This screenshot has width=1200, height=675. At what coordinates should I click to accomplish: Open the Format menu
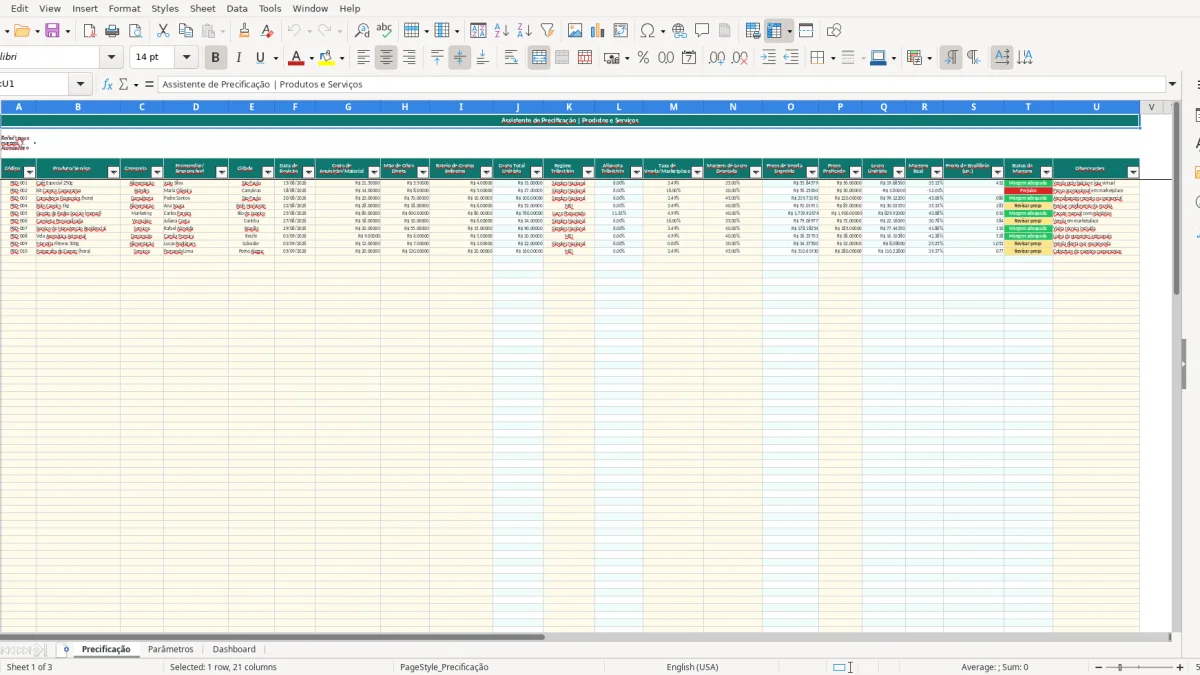point(125,8)
